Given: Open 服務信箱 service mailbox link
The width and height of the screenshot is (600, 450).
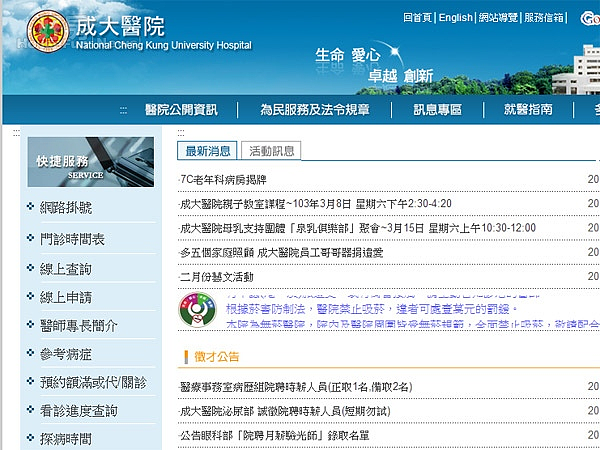Looking at the screenshot, I should (544, 18).
